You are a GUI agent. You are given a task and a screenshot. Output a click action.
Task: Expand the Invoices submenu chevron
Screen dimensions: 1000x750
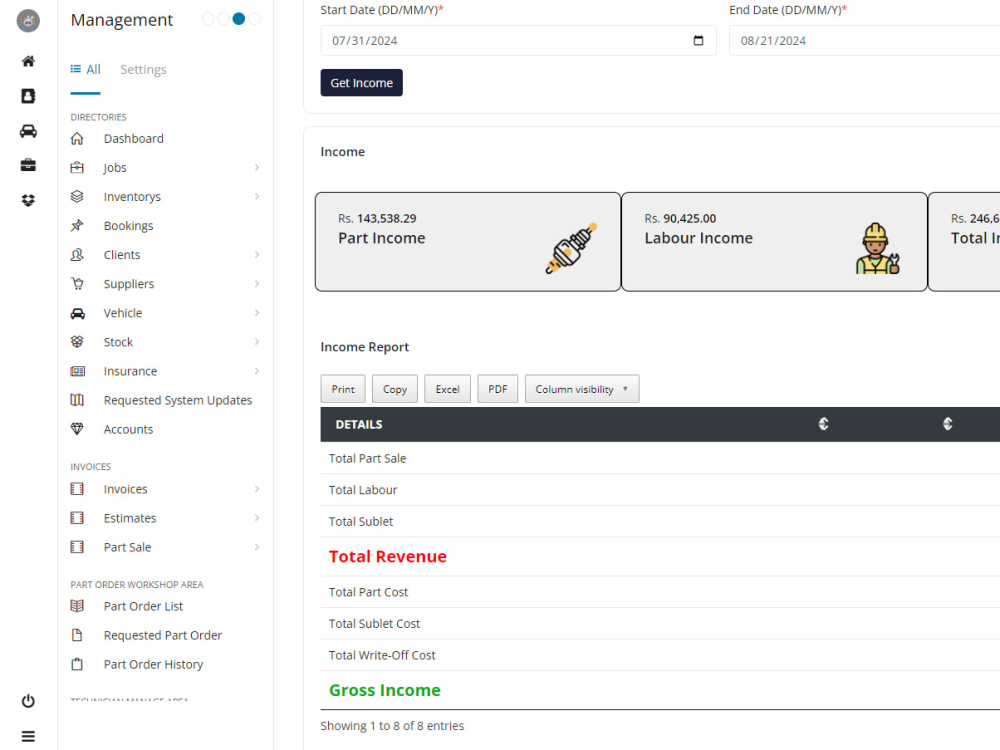pyautogui.click(x=257, y=489)
